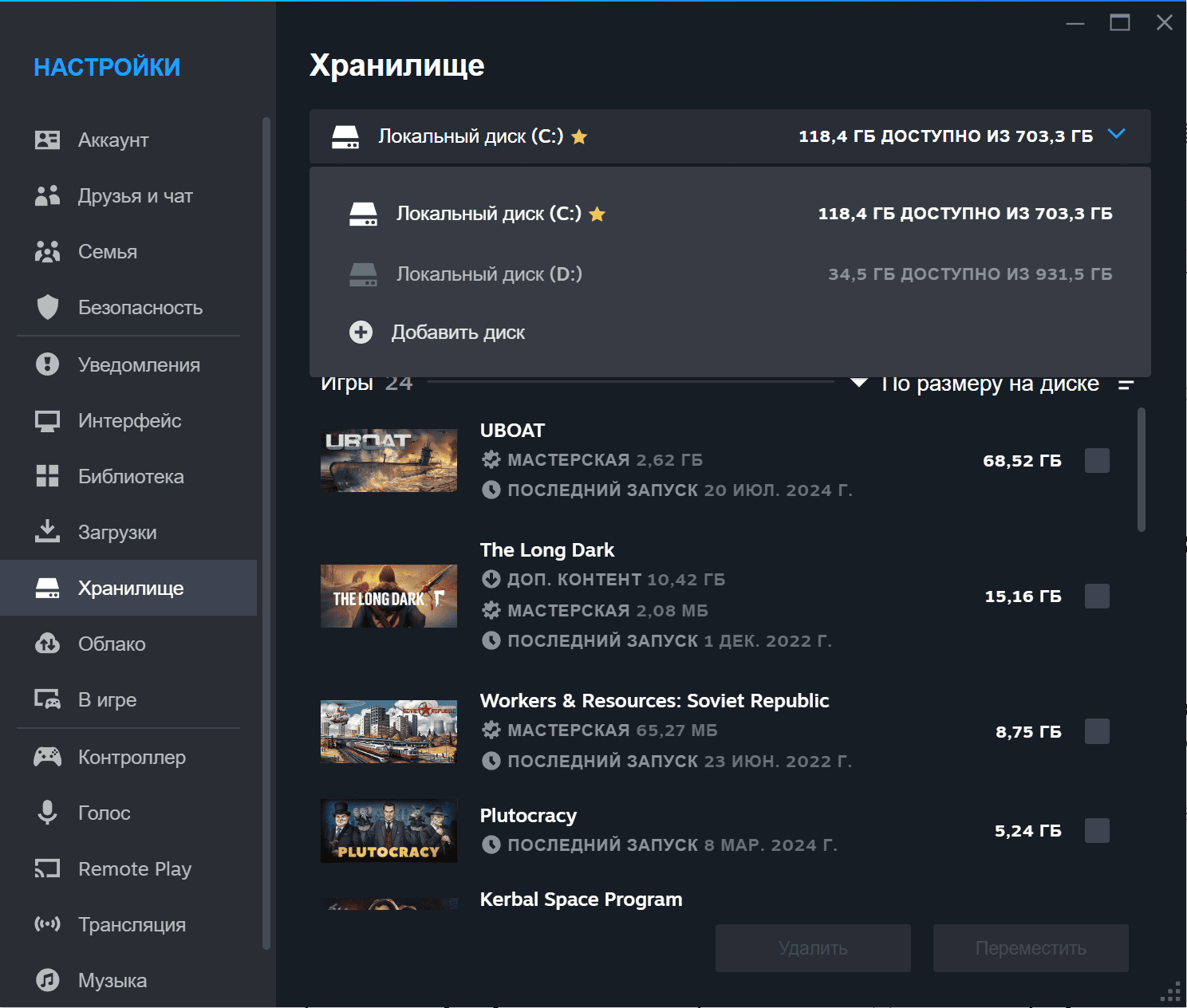Viewport: 1187px width, 1008px height.
Task: Click the Переместить button
Action: click(x=1031, y=948)
